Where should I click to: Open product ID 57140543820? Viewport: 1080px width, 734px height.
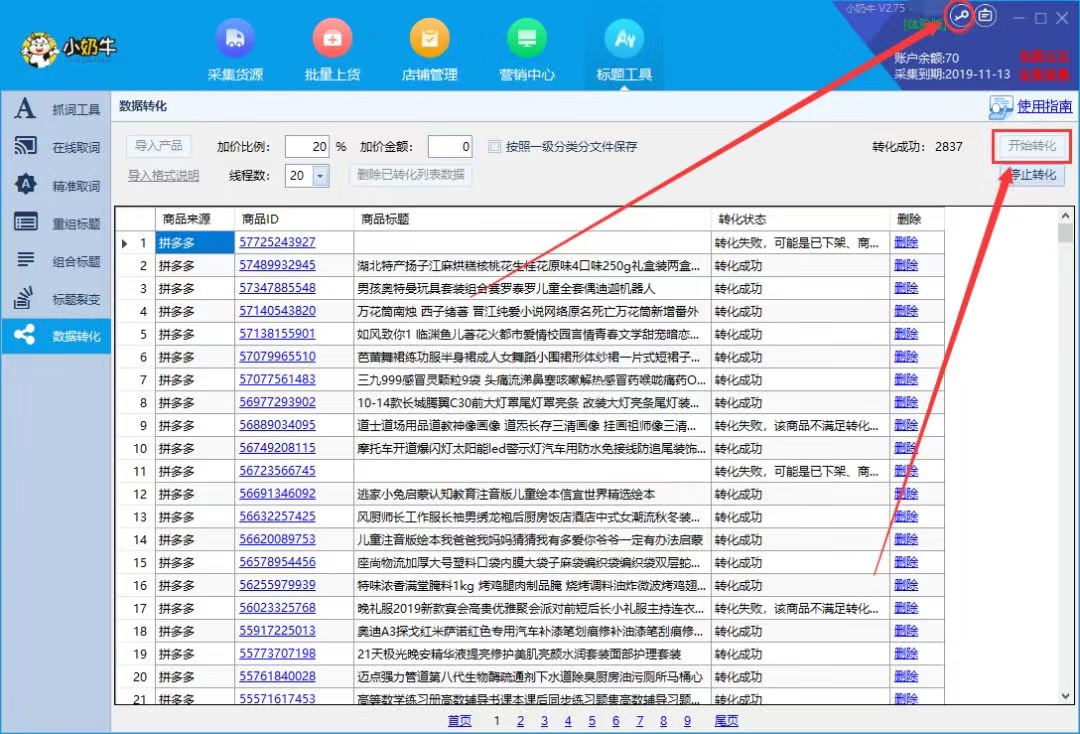[277, 311]
